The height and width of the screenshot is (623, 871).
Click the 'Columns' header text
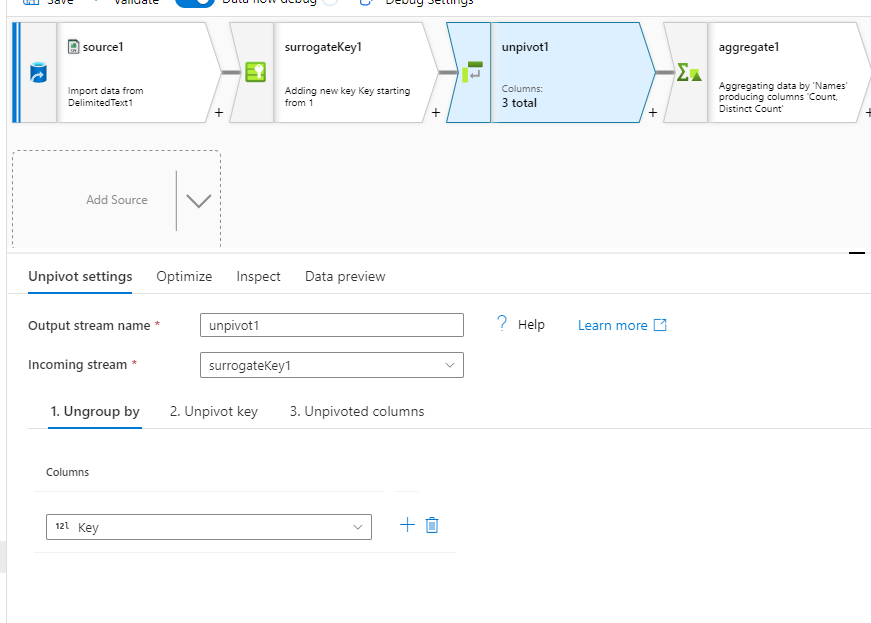coord(67,472)
